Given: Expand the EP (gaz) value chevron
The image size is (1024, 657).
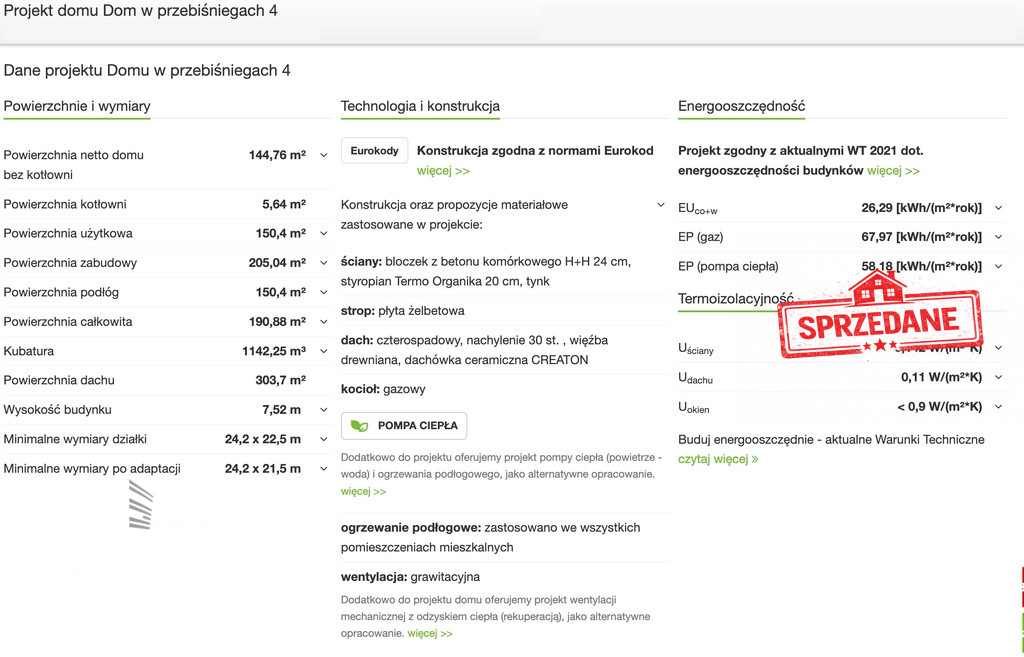Looking at the screenshot, I should click(999, 237).
